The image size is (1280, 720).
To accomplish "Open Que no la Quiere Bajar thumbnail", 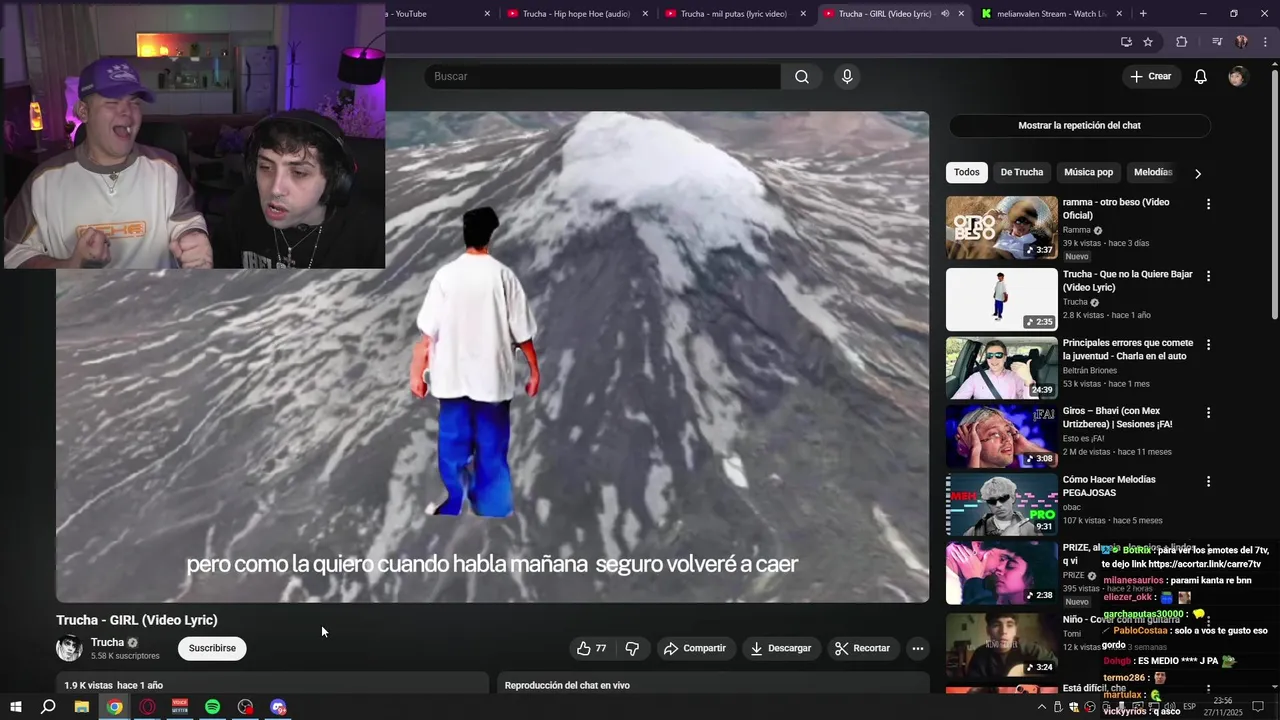I will click(1001, 299).
